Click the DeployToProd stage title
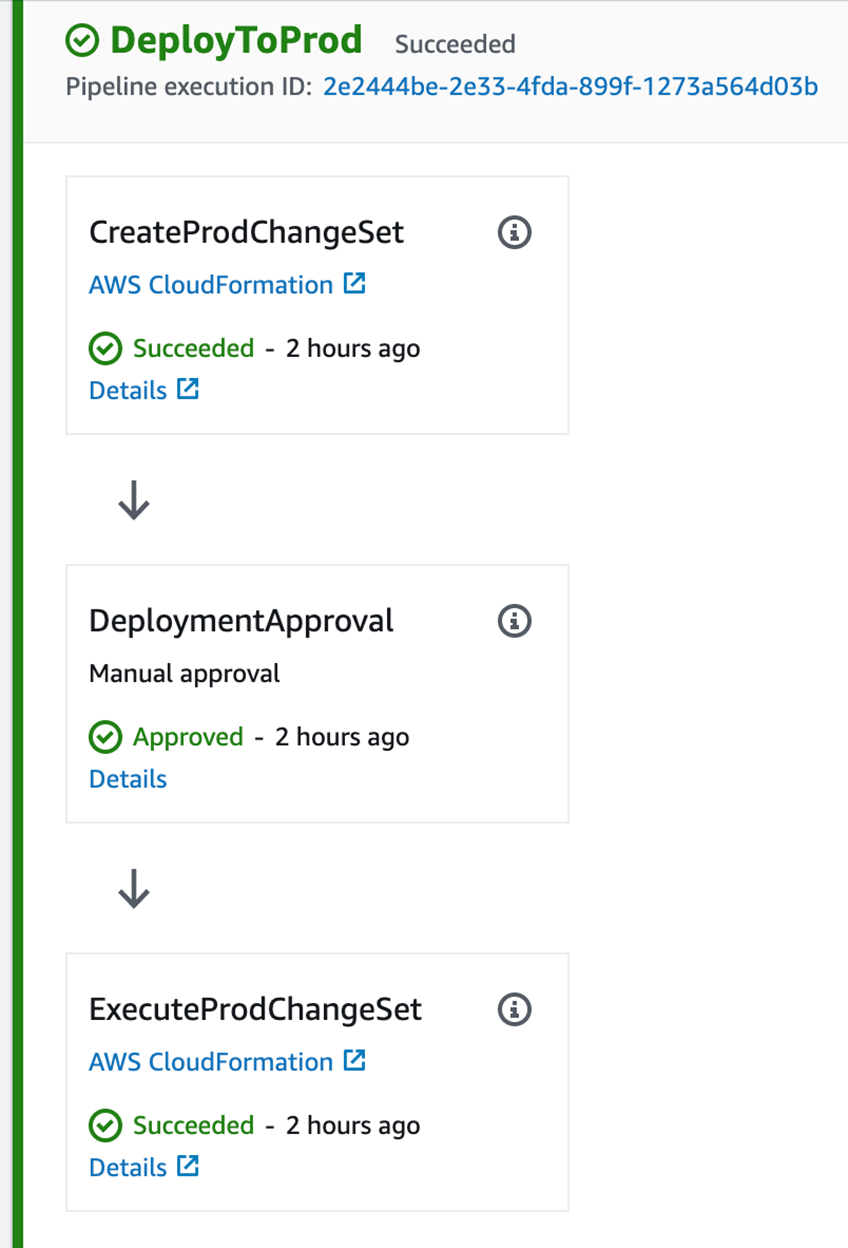The width and height of the screenshot is (848, 1248). click(236, 41)
